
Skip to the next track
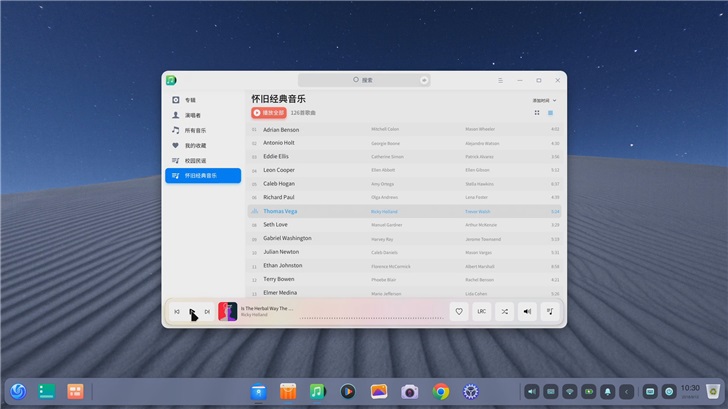coord(207,312)
